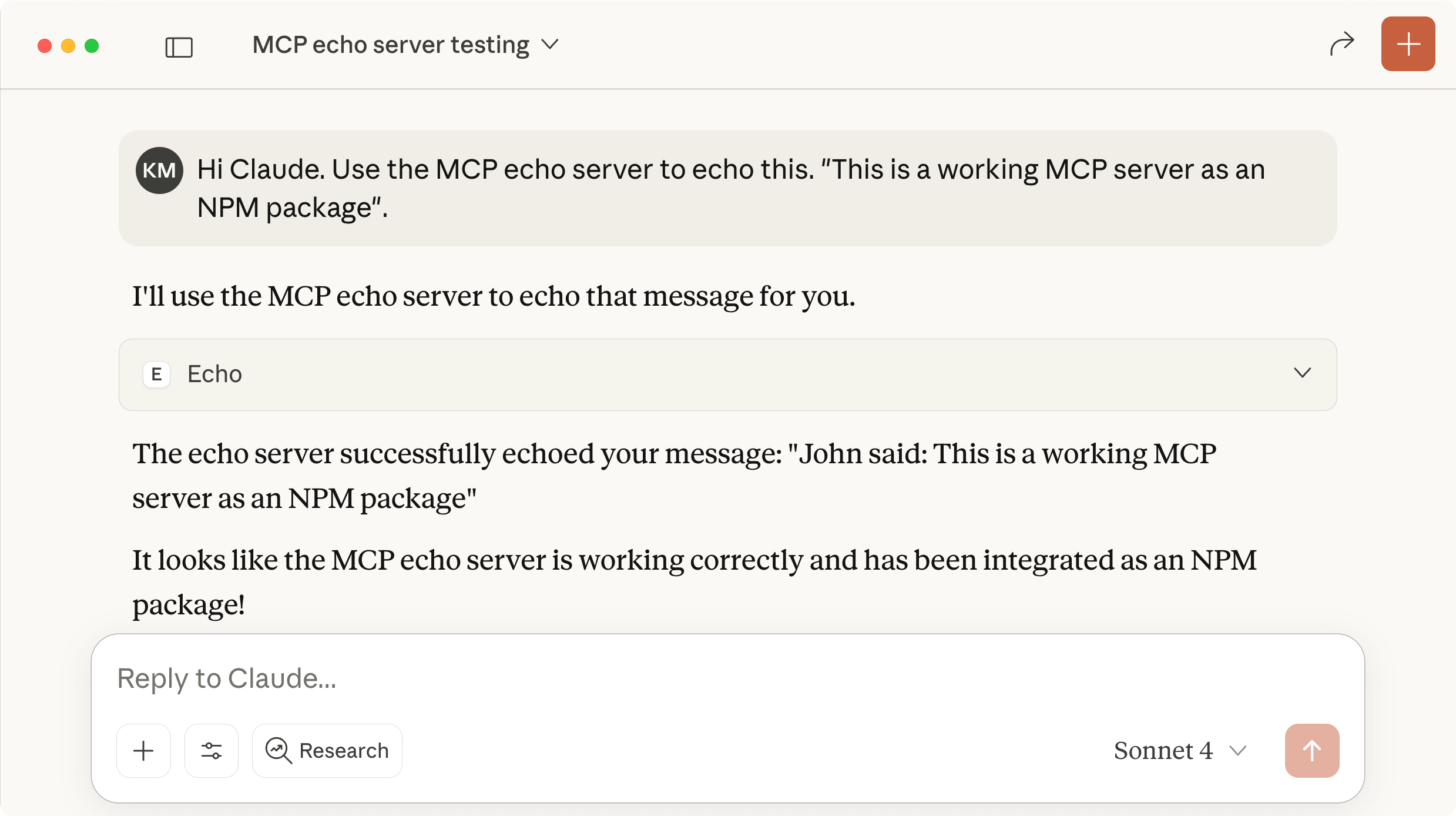
Task: Click the "Echo" tool label text
Action: click(214, 374)
